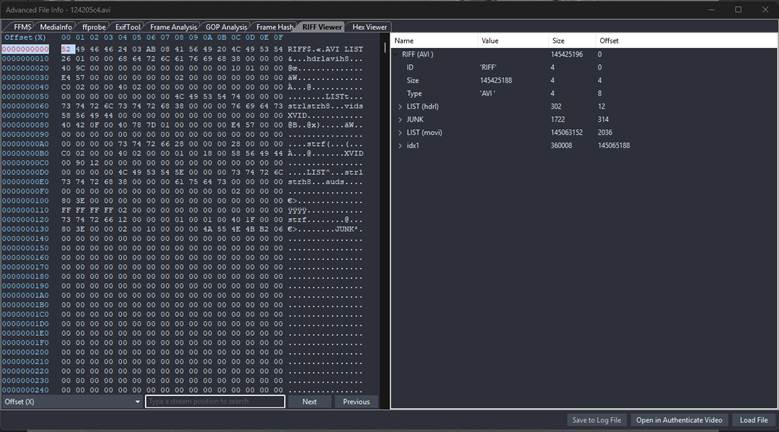The height and width of the screenshot is (432, 779).
Task: Expand the JUNK chunk node
Action: (x=400, y=120)
